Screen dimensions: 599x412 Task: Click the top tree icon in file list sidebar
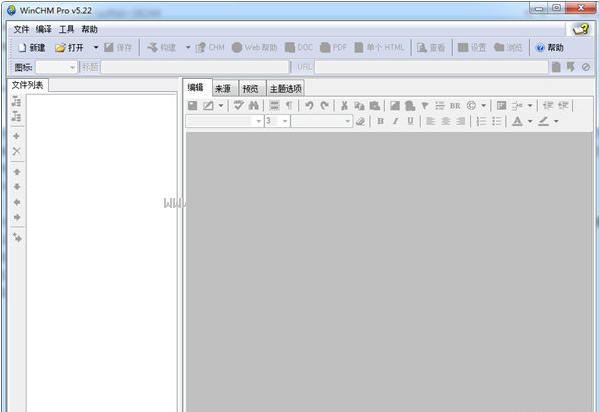[x=16, y=102]
